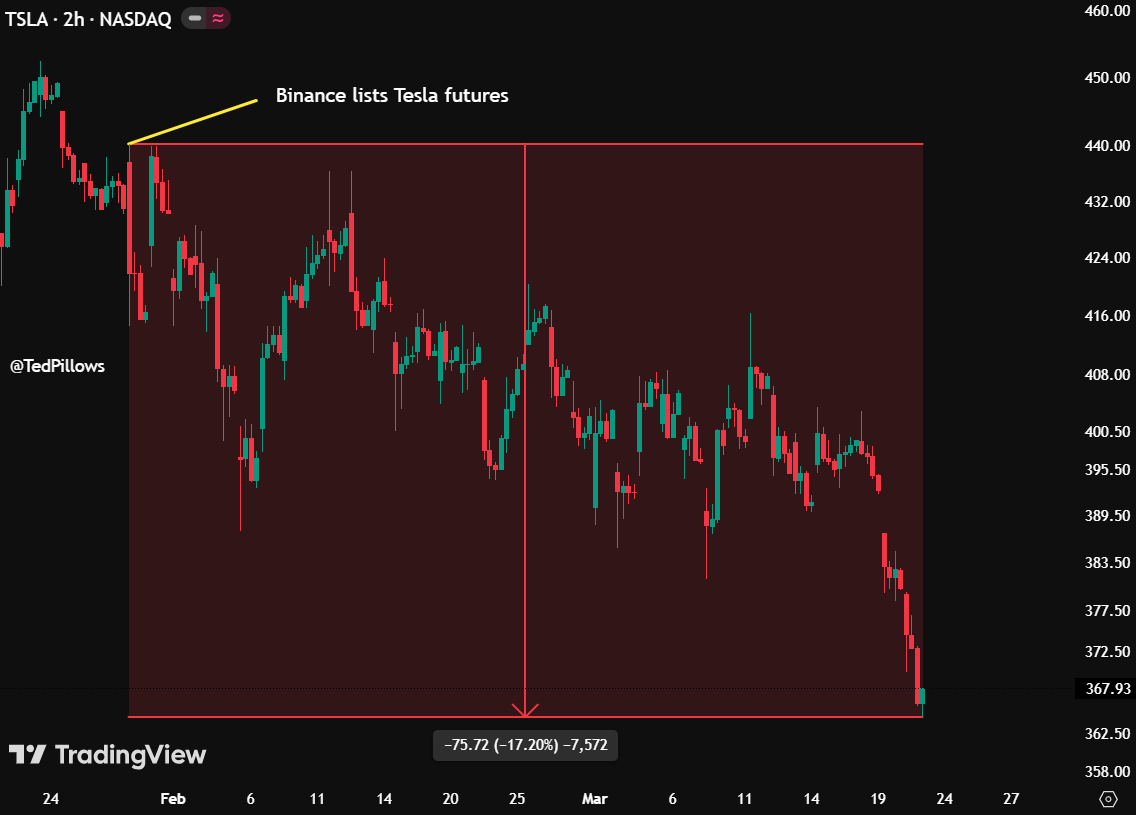Click the 358.00 price axis label

point(1107,772)
